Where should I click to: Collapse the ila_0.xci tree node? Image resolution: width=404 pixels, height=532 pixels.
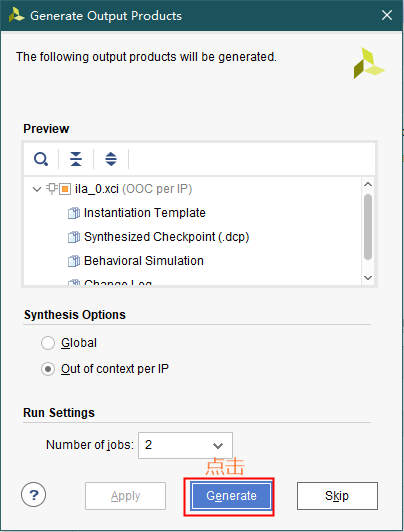(x=37, y=189)
